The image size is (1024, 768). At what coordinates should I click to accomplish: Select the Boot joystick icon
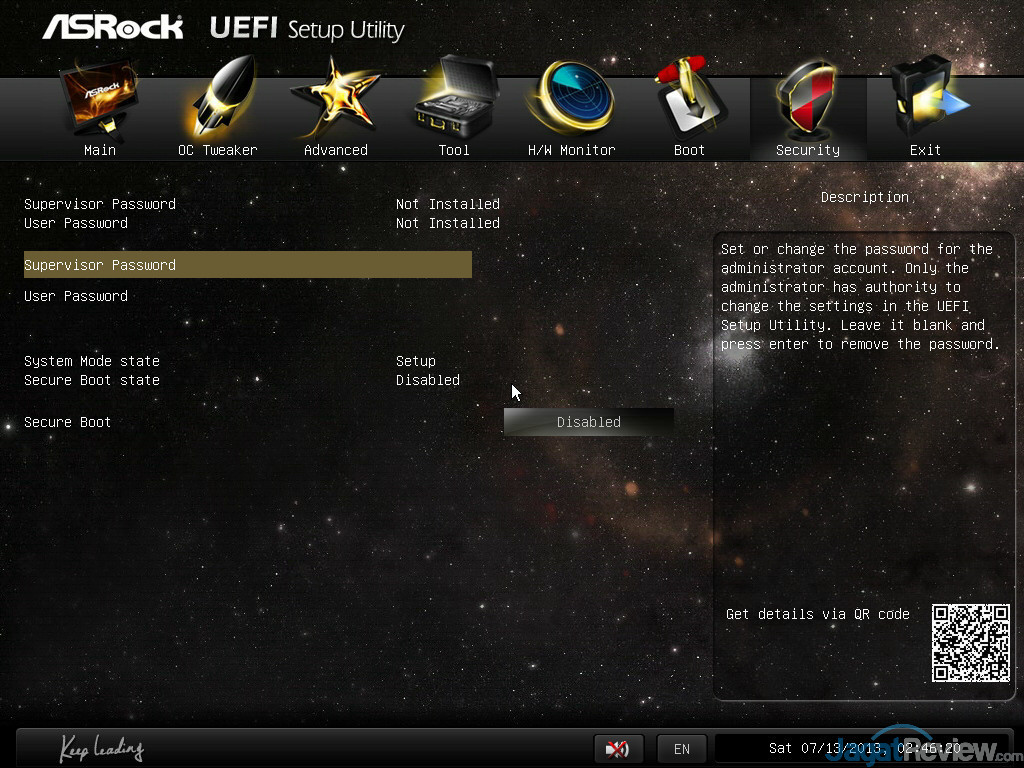tap(689, 100)
